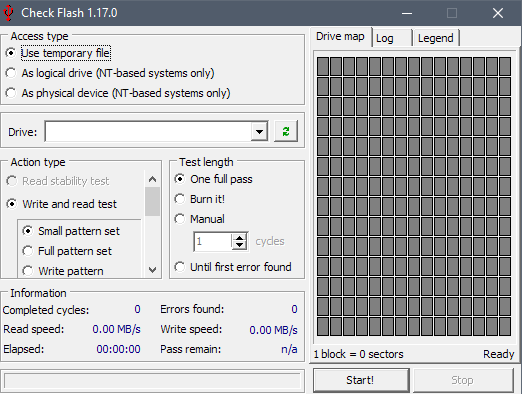Switch to the Drive map tab
This screenshot has width=523, height=394.
tap(340, 36)
